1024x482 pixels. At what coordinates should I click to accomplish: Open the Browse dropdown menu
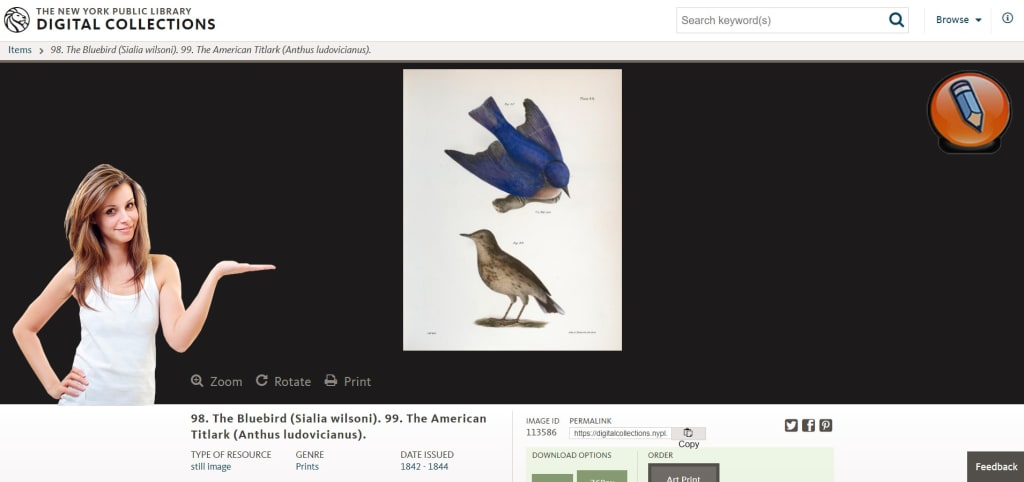(x=959, y=20)
